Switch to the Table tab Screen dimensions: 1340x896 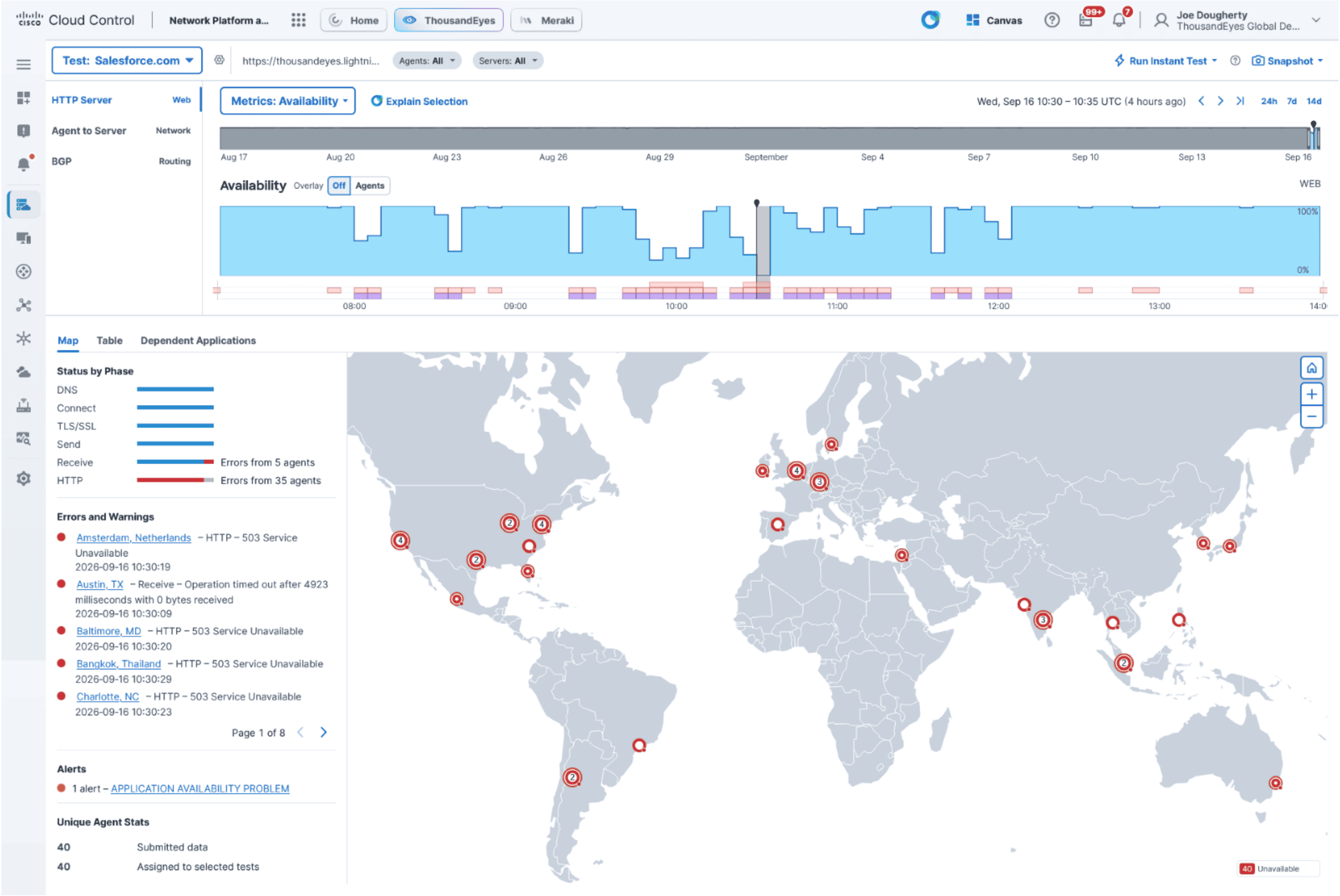109,341
